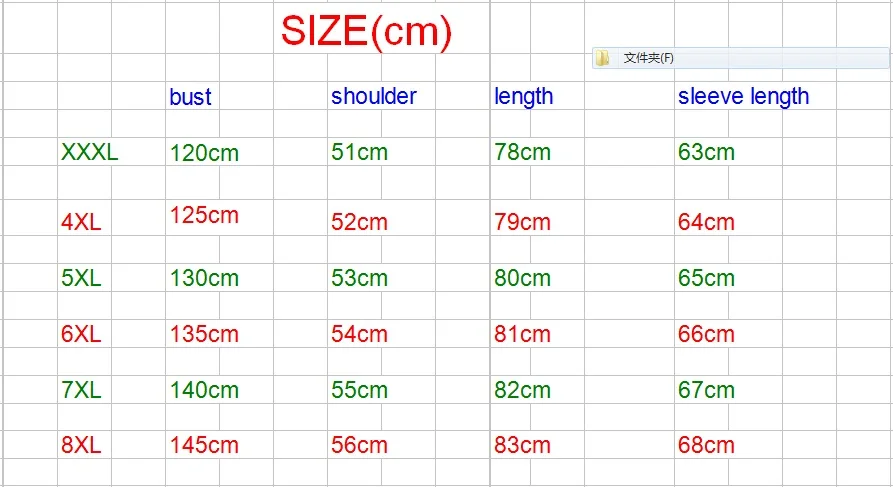This screenshot has width=893, height=487.
Task: Select the 125cm bust cell
Action: pyautogui.click(x=204, y=215)
